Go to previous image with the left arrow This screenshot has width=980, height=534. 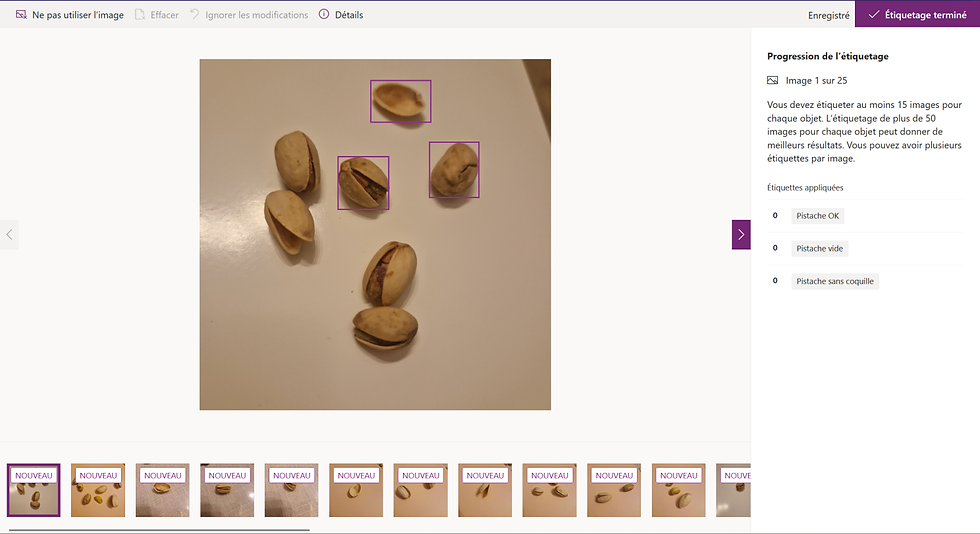click(9, 234)
